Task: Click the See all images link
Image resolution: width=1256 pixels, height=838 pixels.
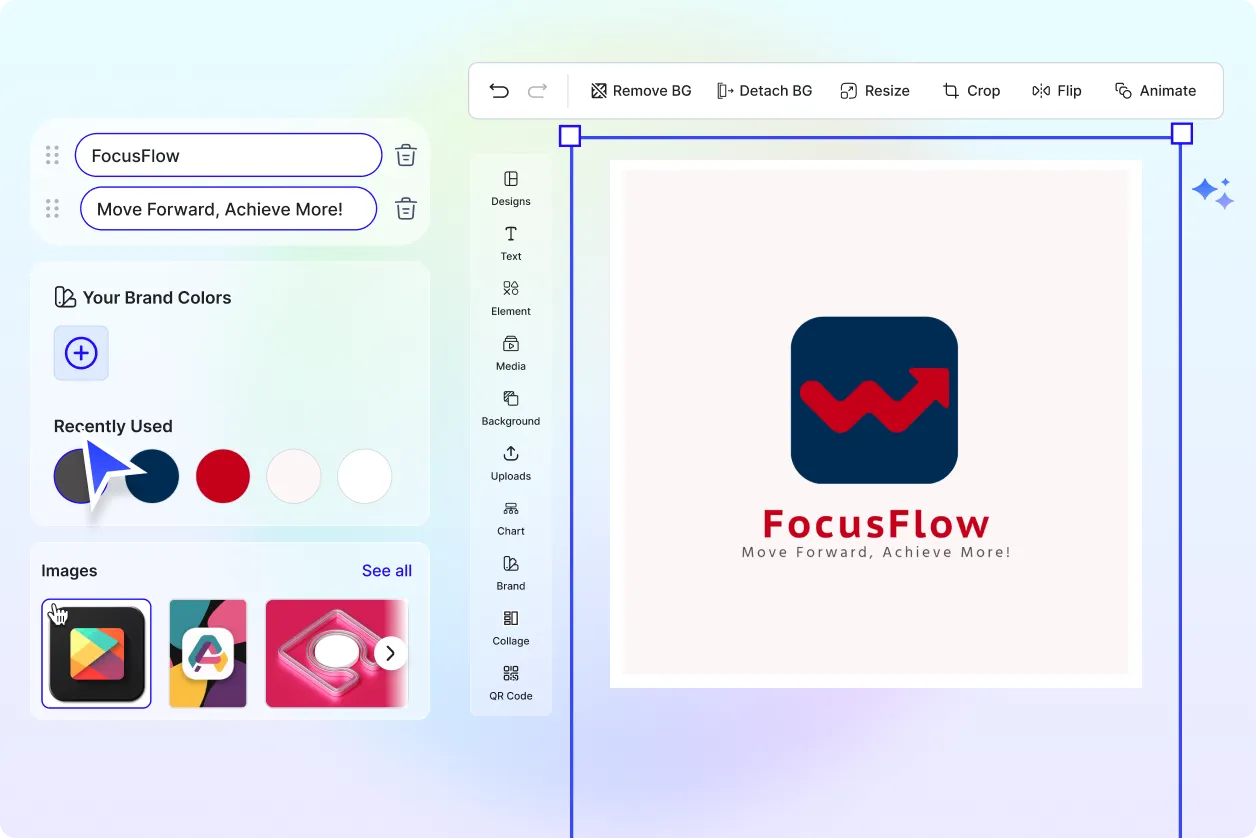Action: coord(386,571)
